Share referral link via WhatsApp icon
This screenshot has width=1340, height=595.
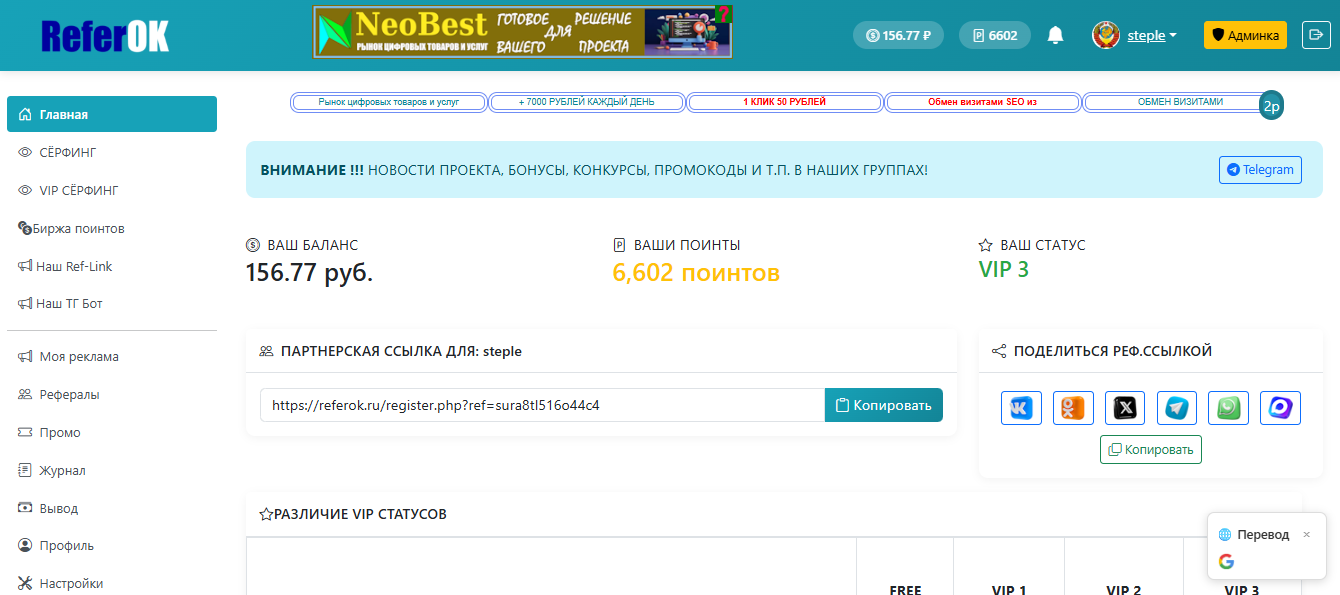point(1229,408)
